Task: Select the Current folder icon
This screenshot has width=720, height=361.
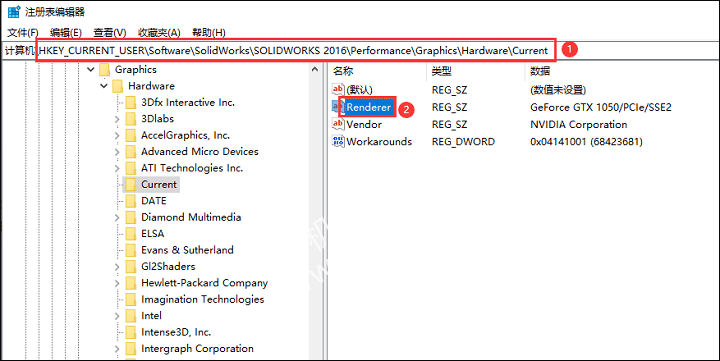Action: (x=131, y=184)
